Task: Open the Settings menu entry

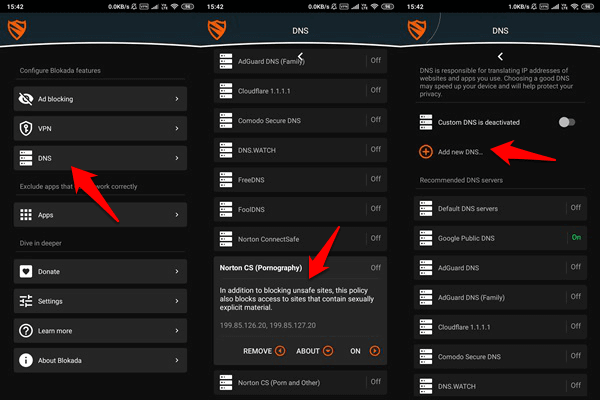Action: point(100,301)
